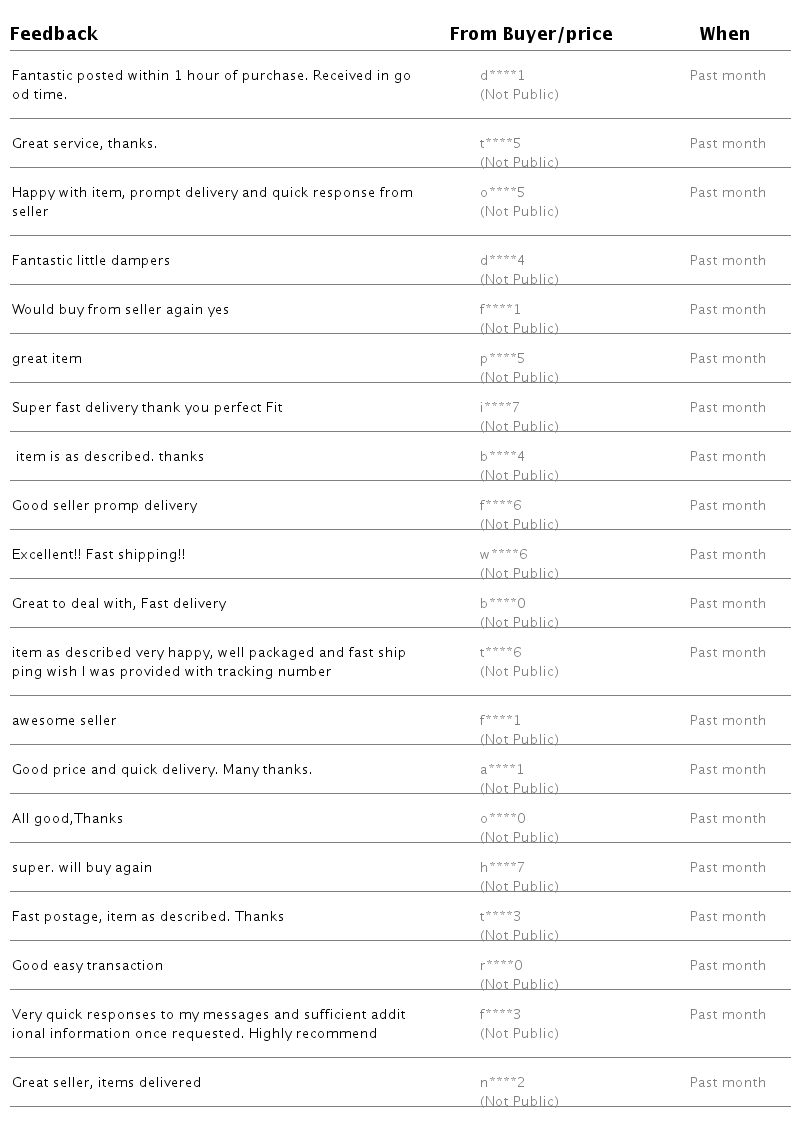Click the "super. will buy again" comment
The width and height of the screenshot is (800, 1126).
coord(82,867)
